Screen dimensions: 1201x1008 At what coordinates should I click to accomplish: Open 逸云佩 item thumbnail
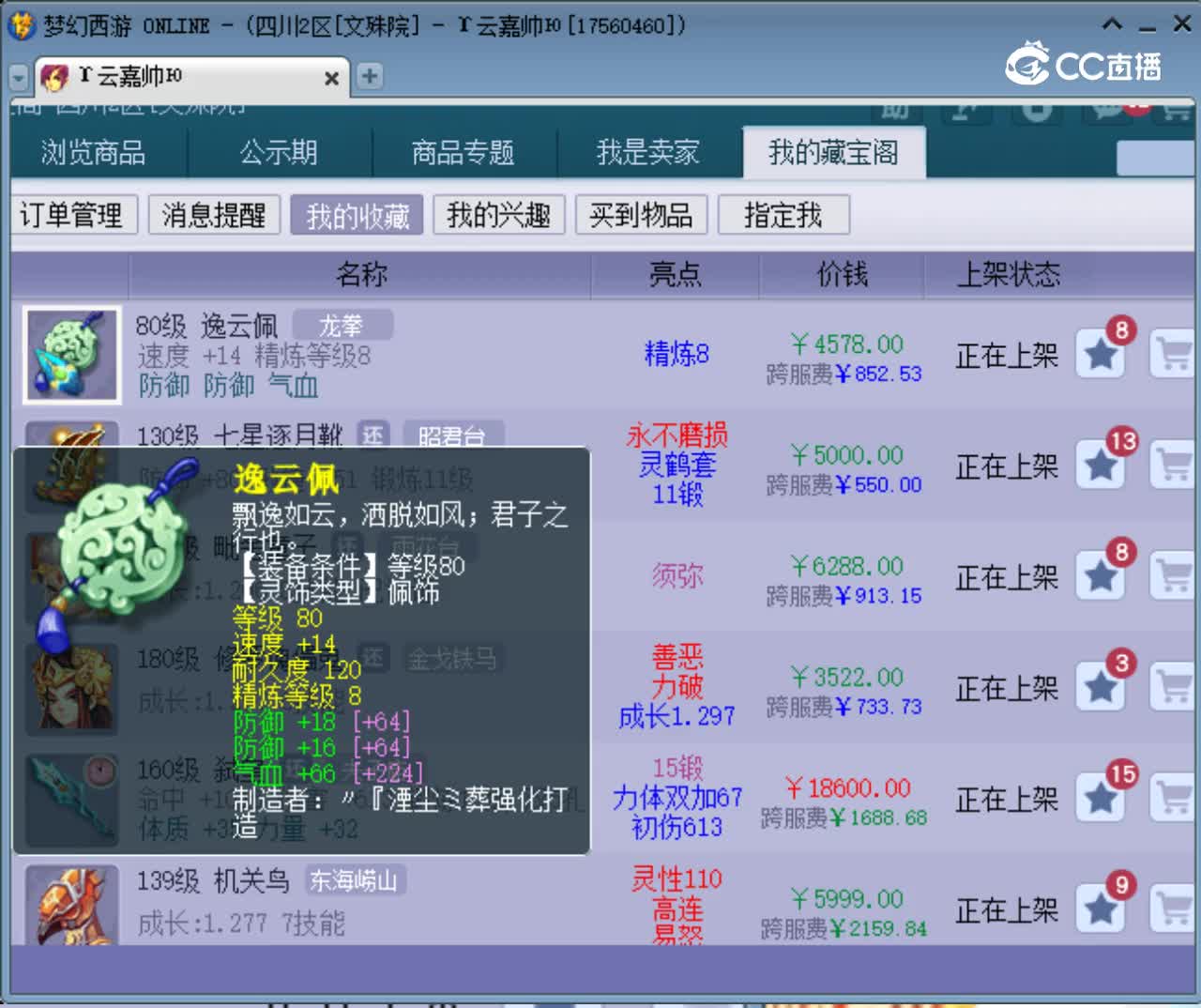point(72,355)
